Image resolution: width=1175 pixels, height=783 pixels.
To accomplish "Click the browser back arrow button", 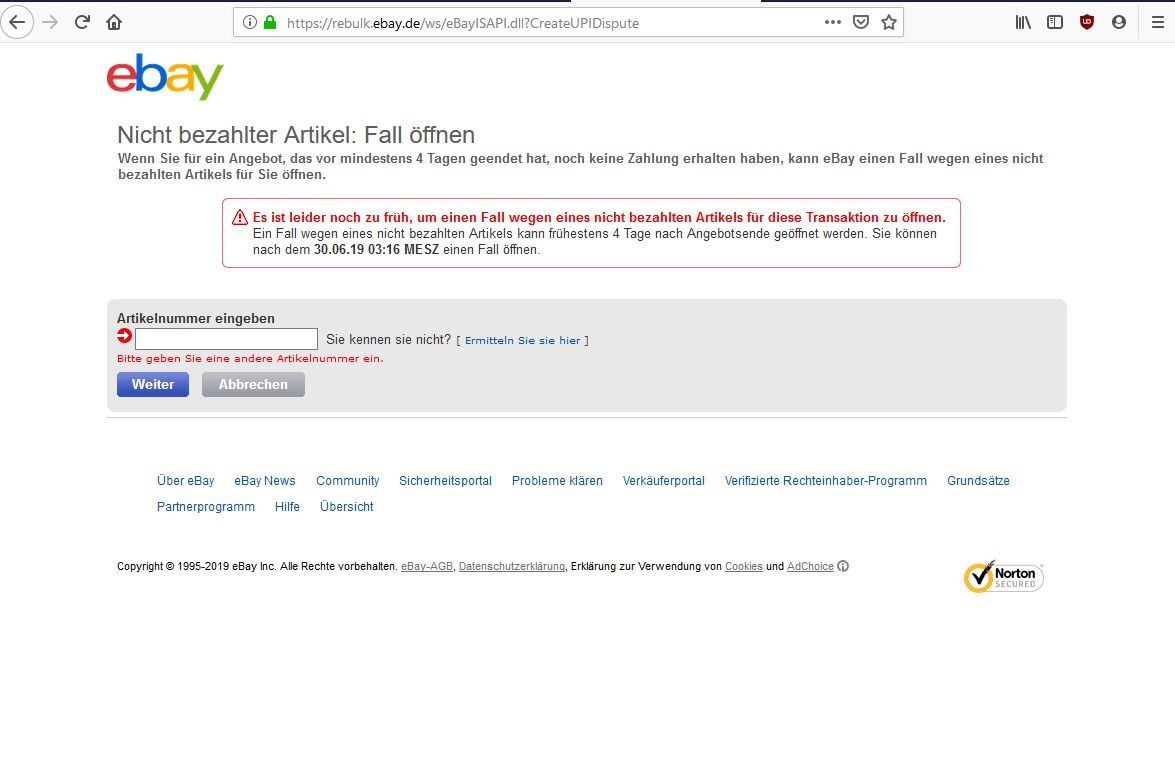I will 17,22.
